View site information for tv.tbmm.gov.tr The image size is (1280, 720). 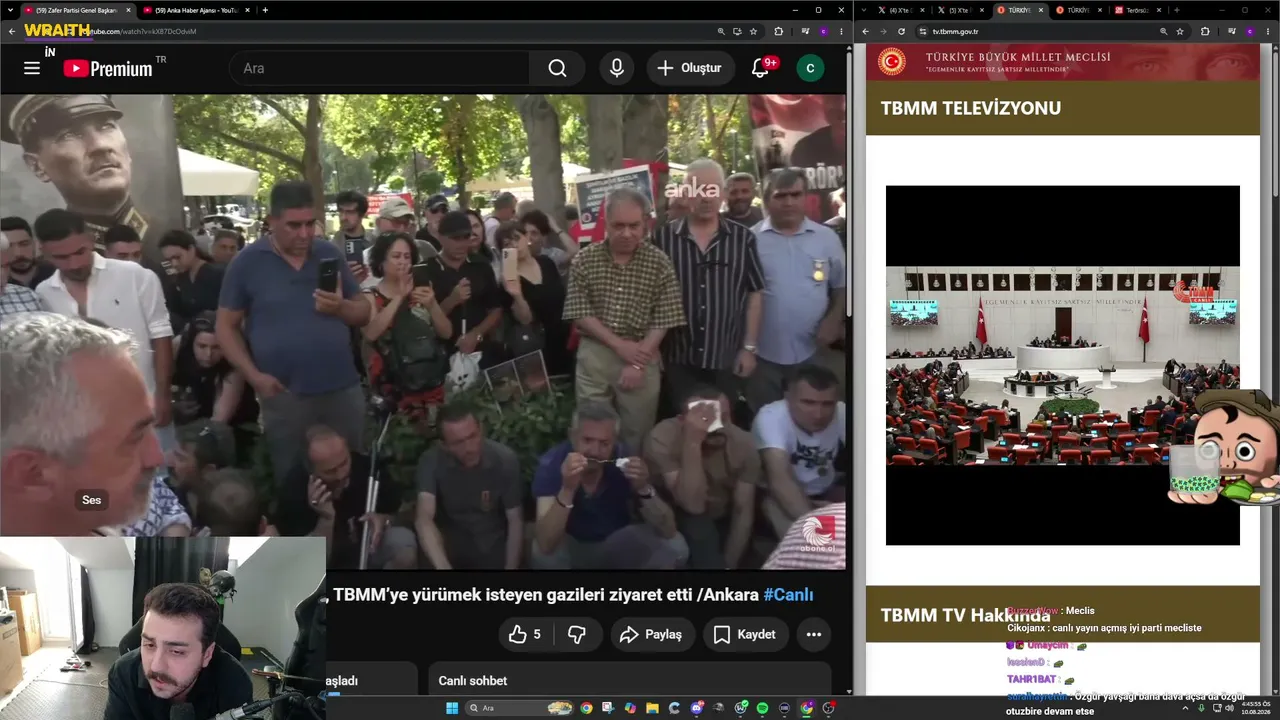(x=923, y=31)
